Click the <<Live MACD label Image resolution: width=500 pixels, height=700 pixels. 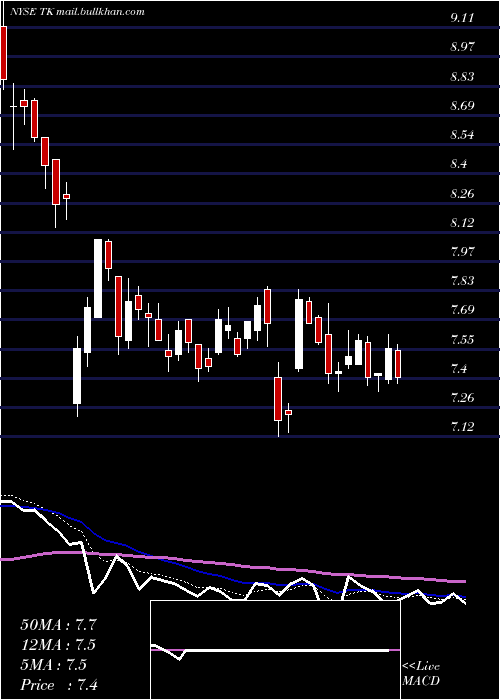click(x=421, y=674)
